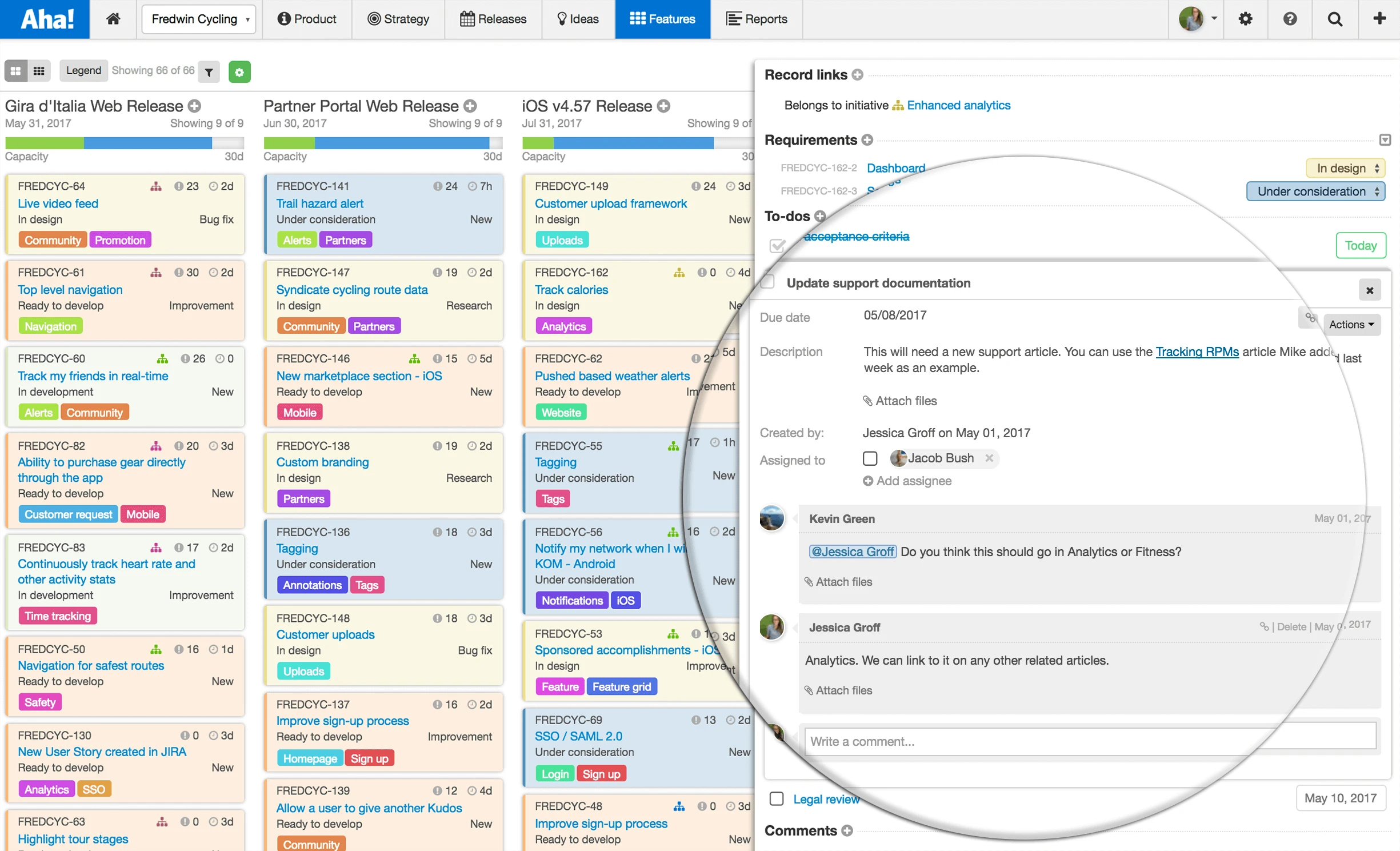Screen dimensions: 1400x851
Task: Open search with the magnifier icon
Action: click(1335, 19)
